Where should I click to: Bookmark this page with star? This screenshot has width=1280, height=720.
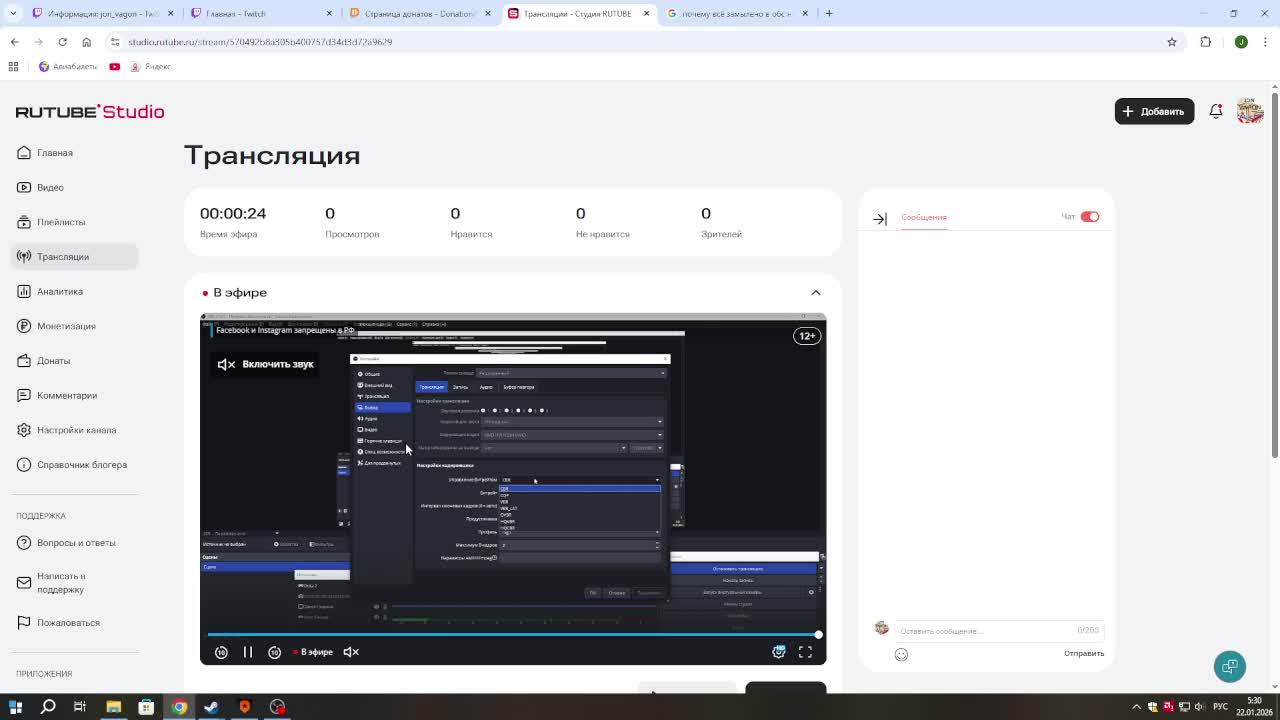pyautogui.click(x=1172, y=42)
